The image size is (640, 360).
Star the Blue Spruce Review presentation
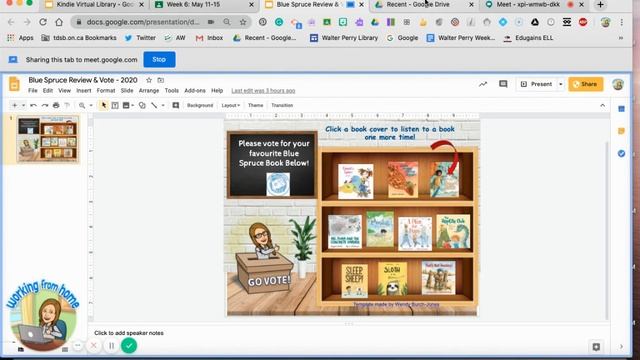click(x=149, y=80)
